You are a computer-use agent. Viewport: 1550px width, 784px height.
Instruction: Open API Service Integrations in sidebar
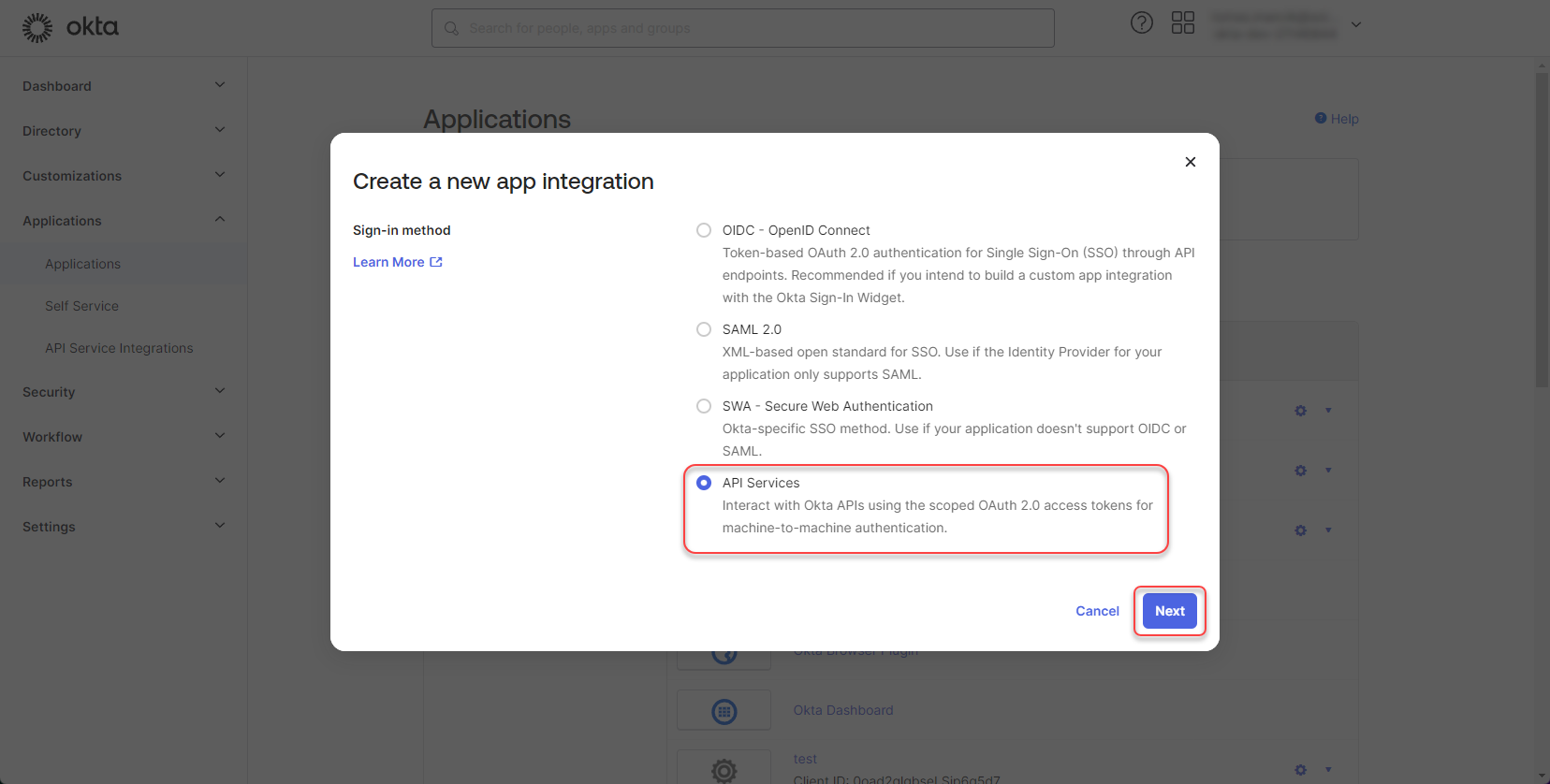pos(119,348)
